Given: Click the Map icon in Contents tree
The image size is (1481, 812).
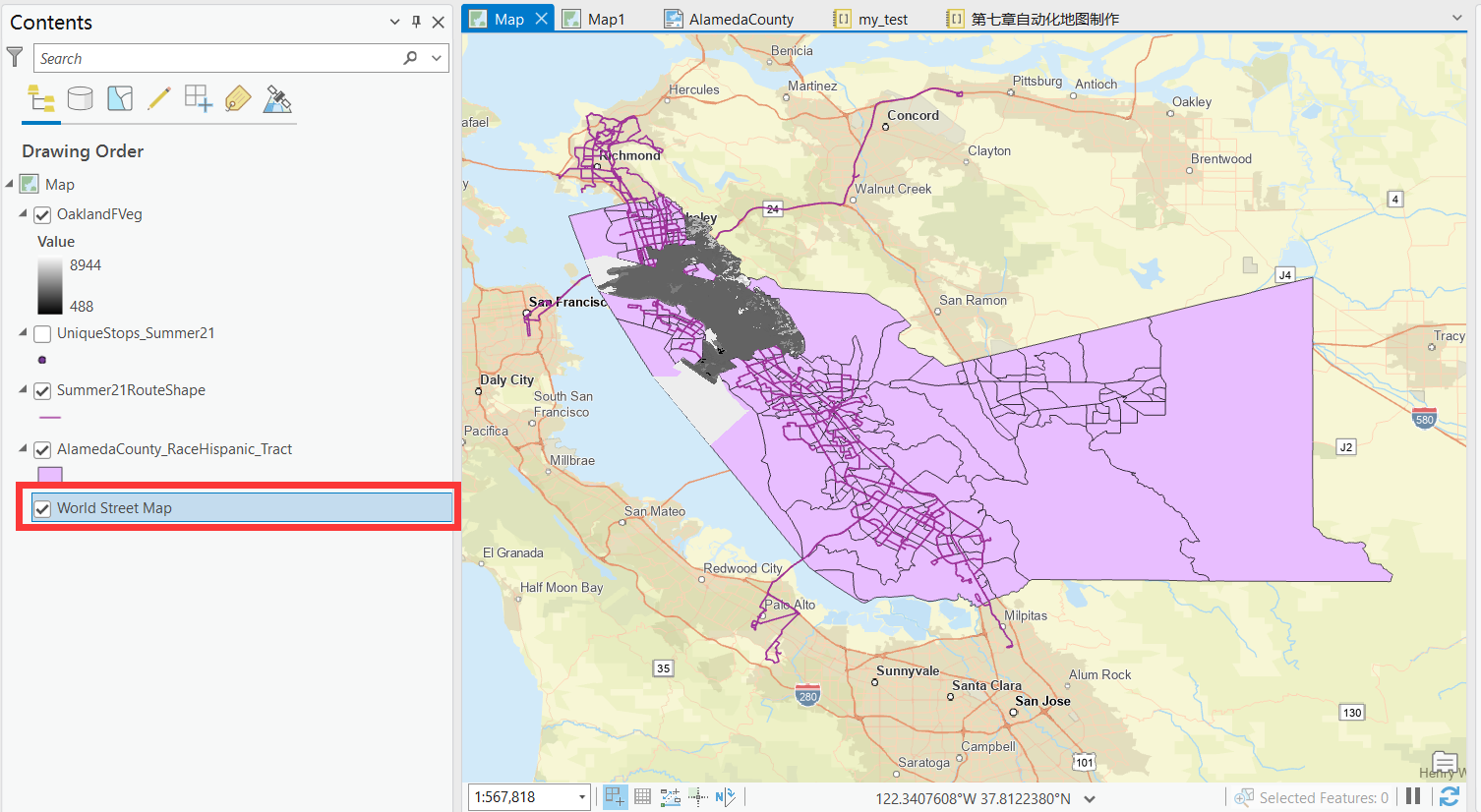Looking at the screenshot, I should (x=30, y=184).
